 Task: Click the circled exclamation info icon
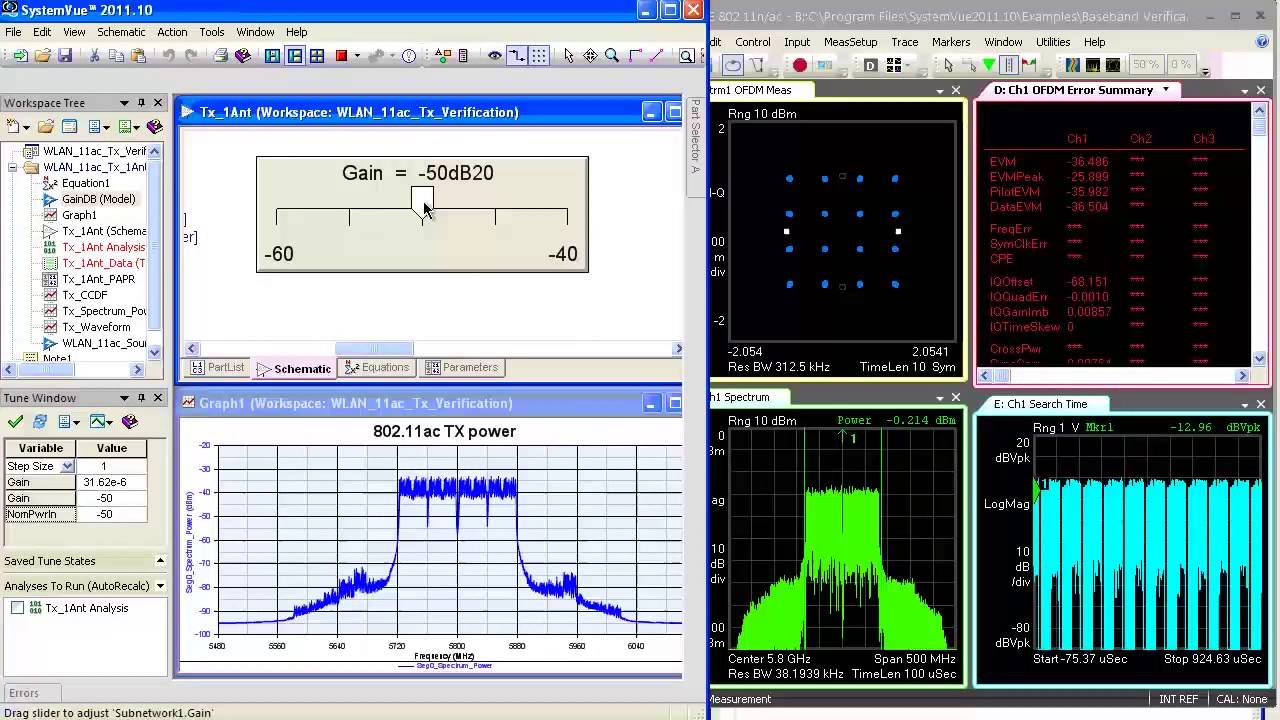pyautogui.click(x=409, y=56)
